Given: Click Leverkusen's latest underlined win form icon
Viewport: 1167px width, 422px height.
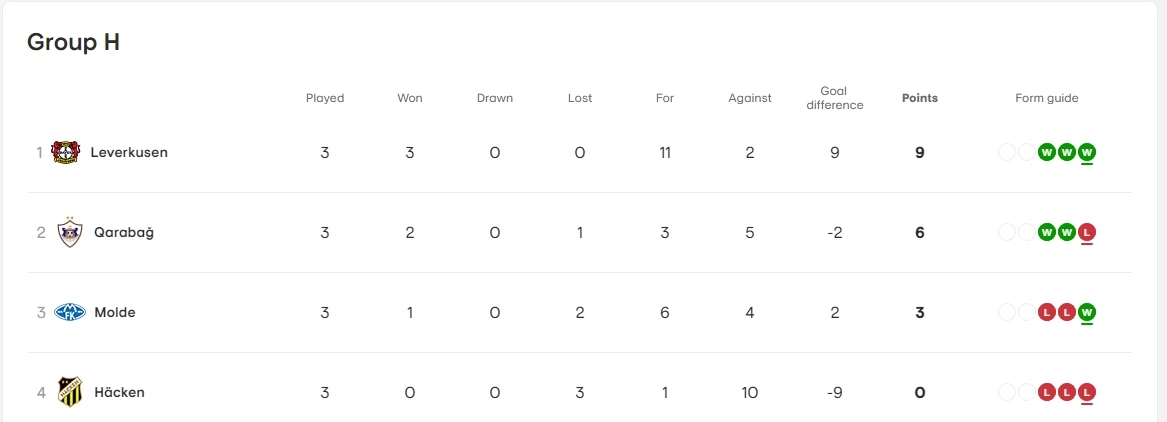Looking at the screenshot, I should (x=1087, y=153).
